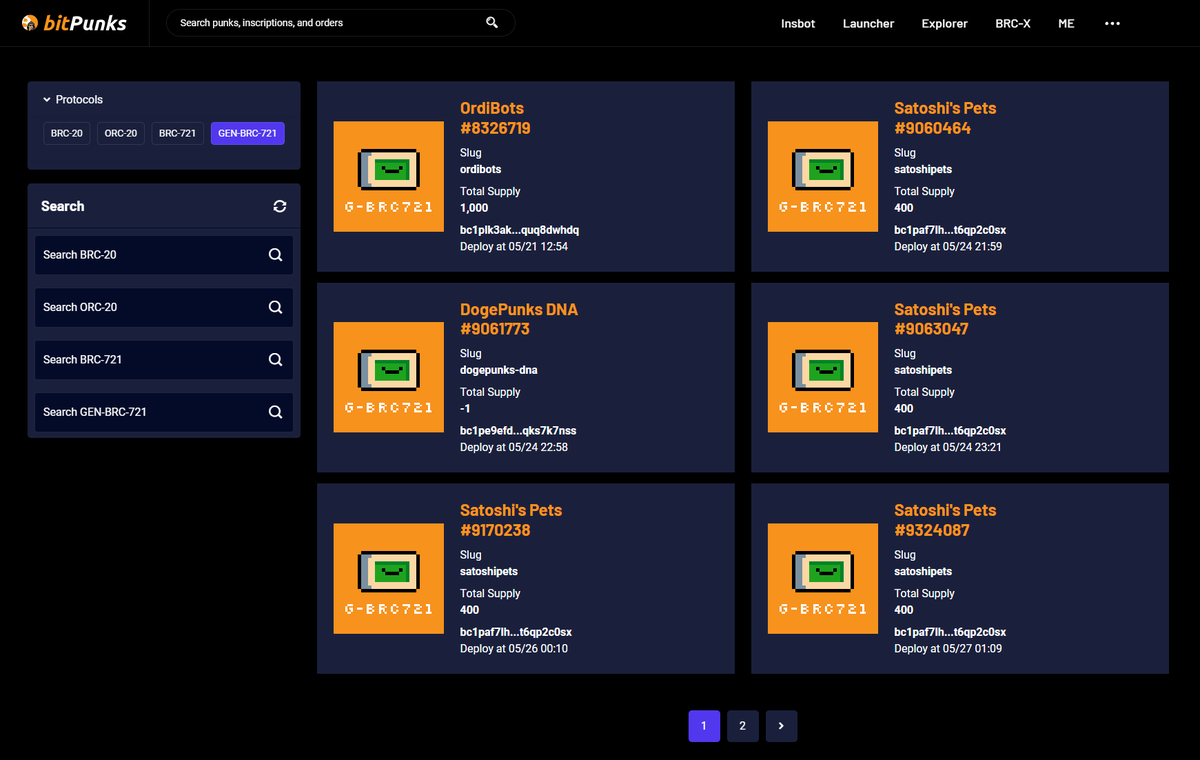Open the Satoshi's Pets #9060464 title link
This screenshot has height=760, width=1200.
coord(945,118)
